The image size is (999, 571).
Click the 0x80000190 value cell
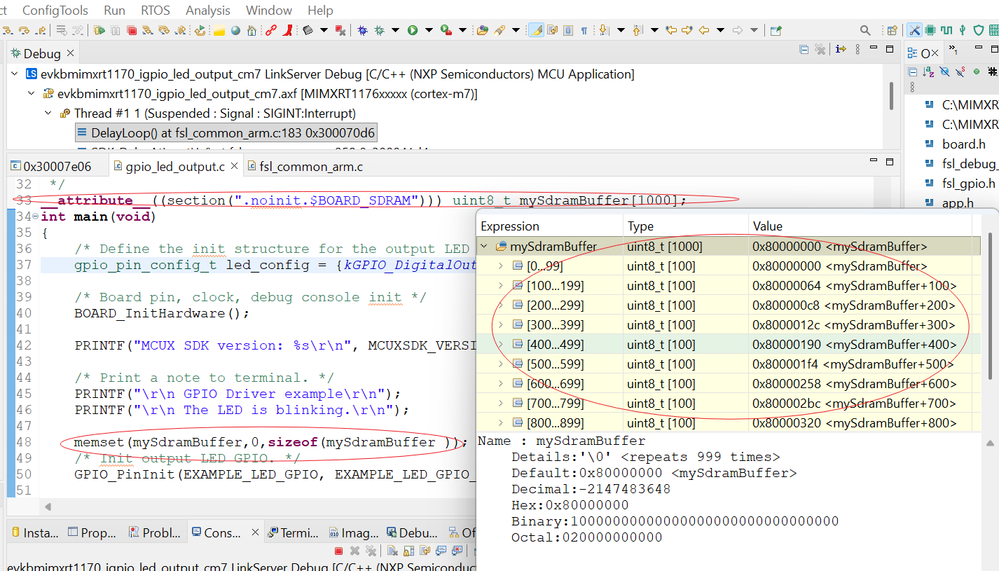point(860,344)
